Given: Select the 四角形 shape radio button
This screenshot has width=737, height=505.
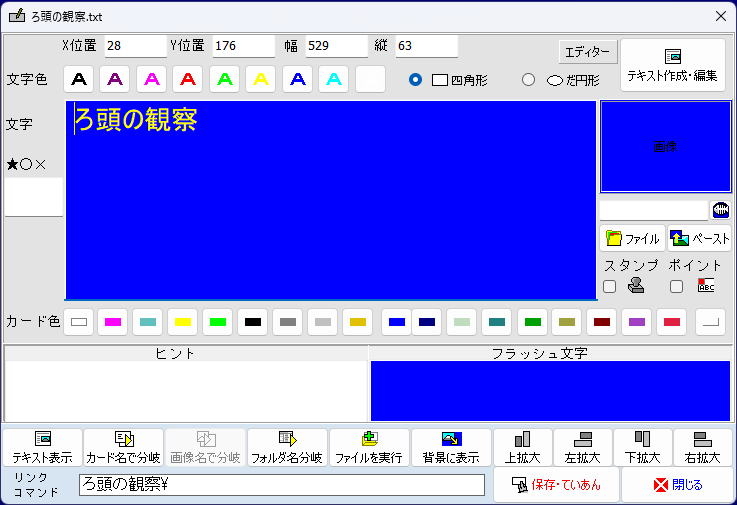Looking at the screenshot, I should click(416, 80).
